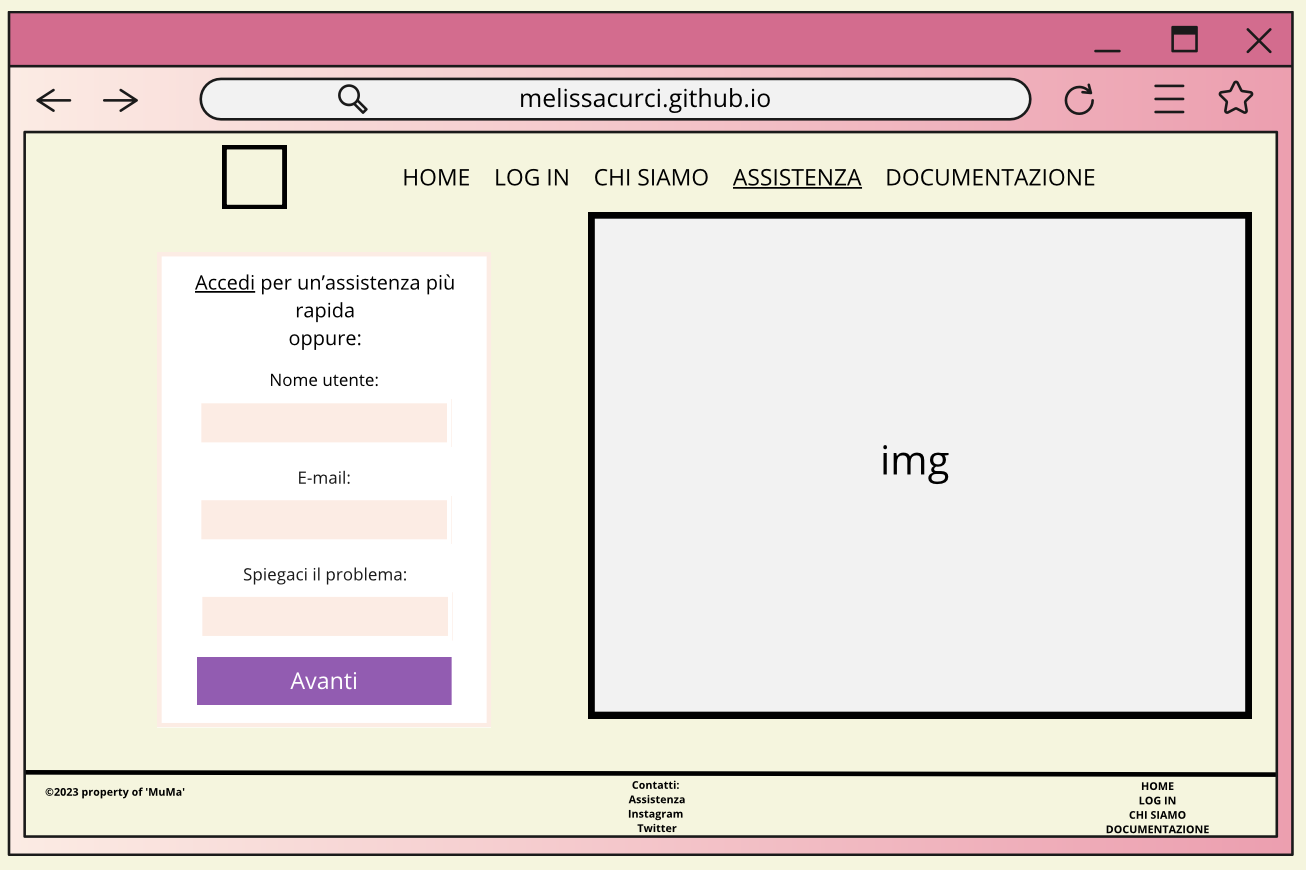Click the E-mail: label
Image resolution: width=1306 pixels, height=870 pixels.
click(324, 478)
